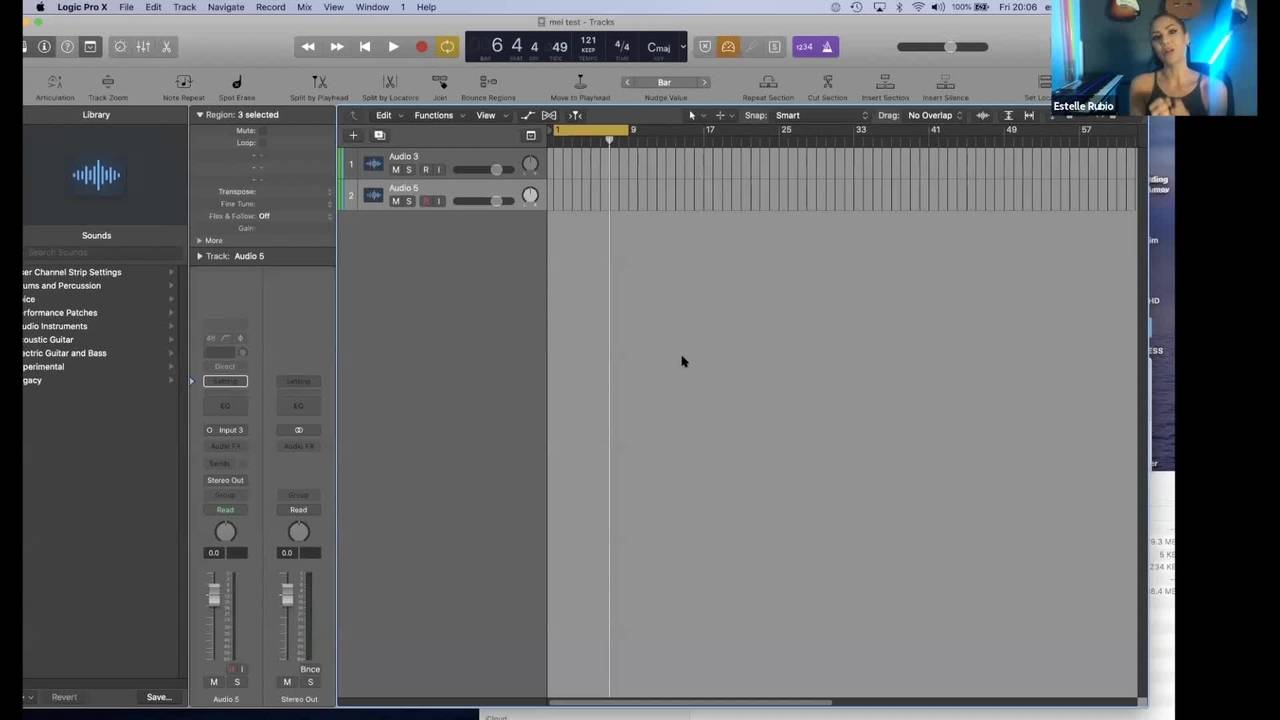Fast forward the playhead
Viewport: 1280px width, 720px height.
coord(337,47)
